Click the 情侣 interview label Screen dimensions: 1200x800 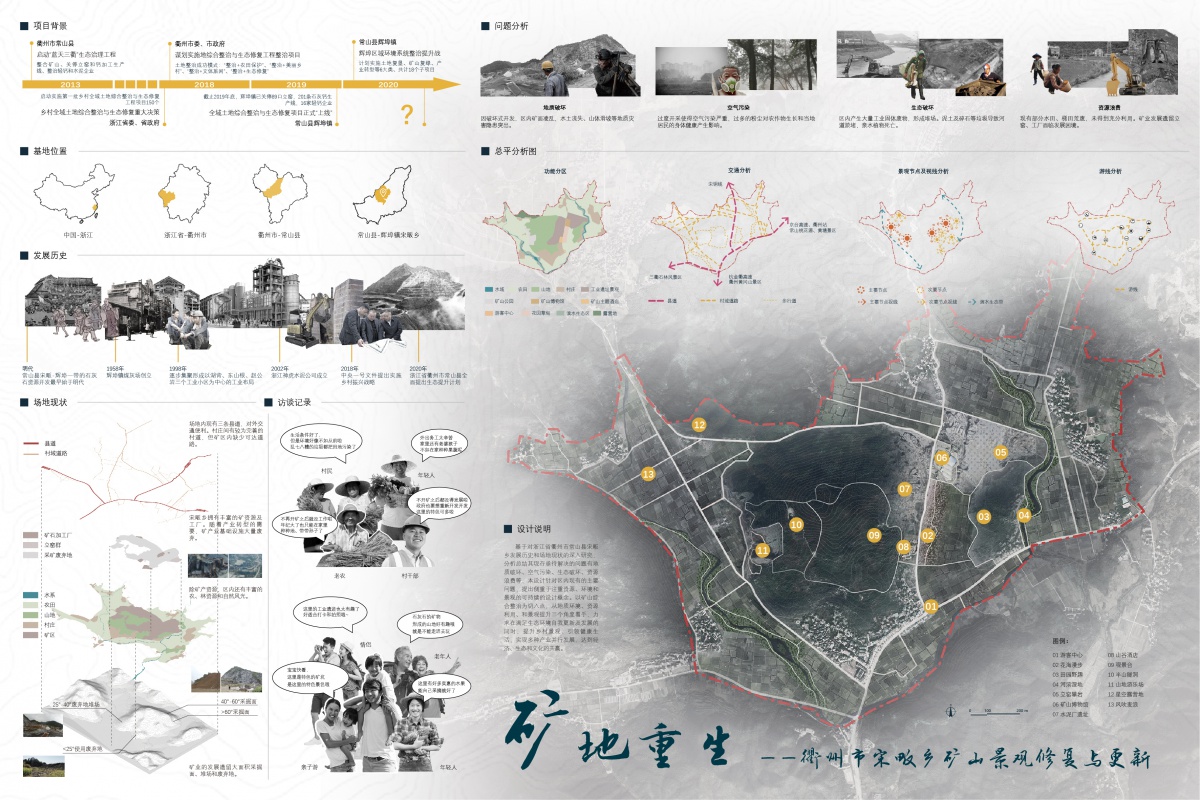pos(365,645)
